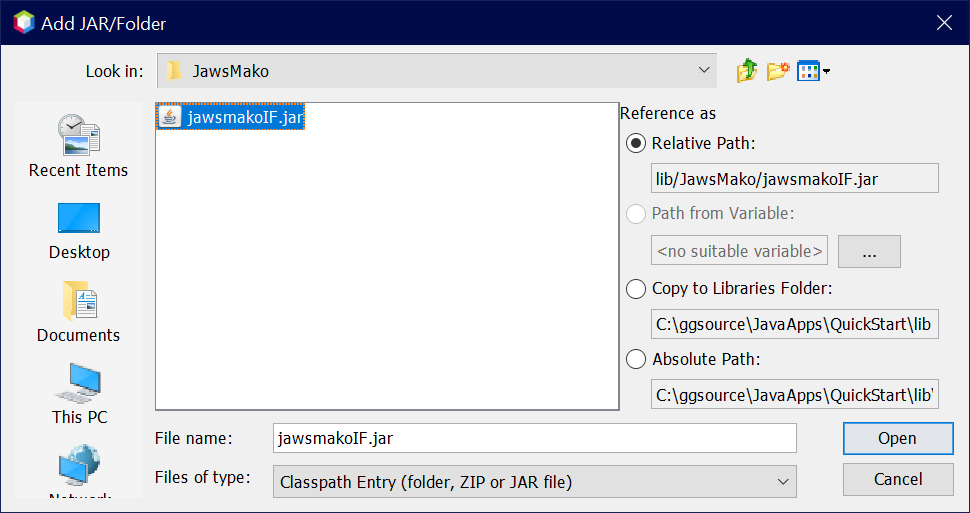The width and height of the screenshot is (970, 513).
Task: Choose Copy to Libraries Folder option
Action: click(636, 289)
